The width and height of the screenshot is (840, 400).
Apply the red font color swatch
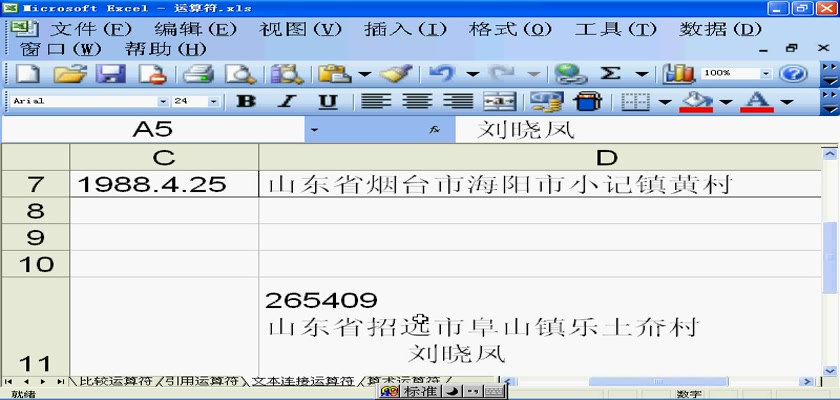coord(757,101)
